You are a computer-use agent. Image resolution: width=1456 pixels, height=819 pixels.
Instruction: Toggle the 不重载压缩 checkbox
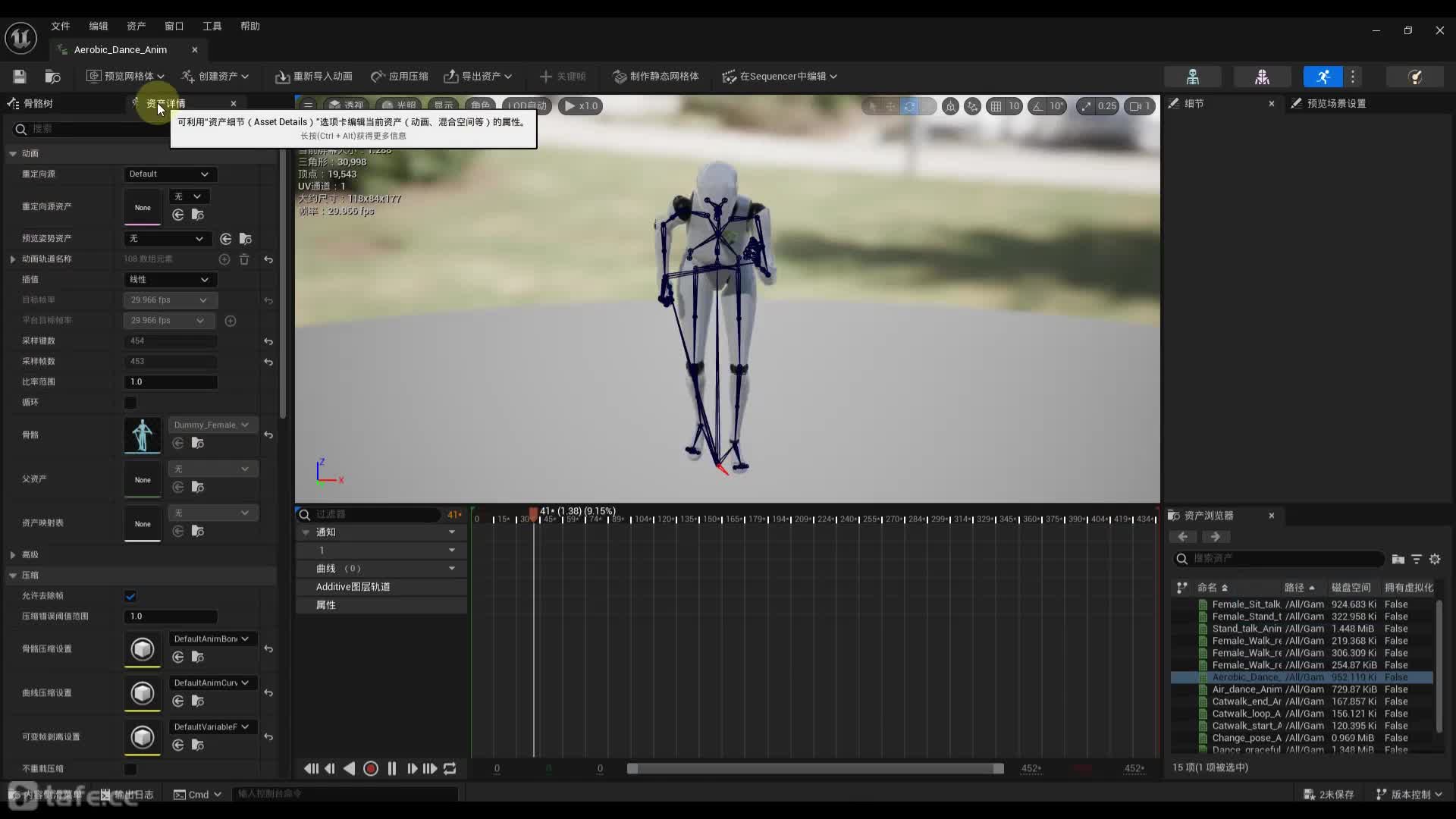(x=130, y=769)
